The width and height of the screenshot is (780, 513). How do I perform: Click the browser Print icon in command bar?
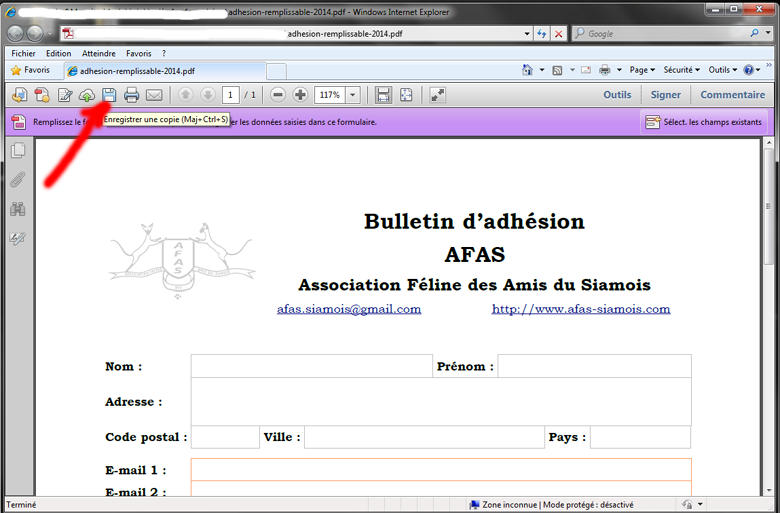pos(604,70)
